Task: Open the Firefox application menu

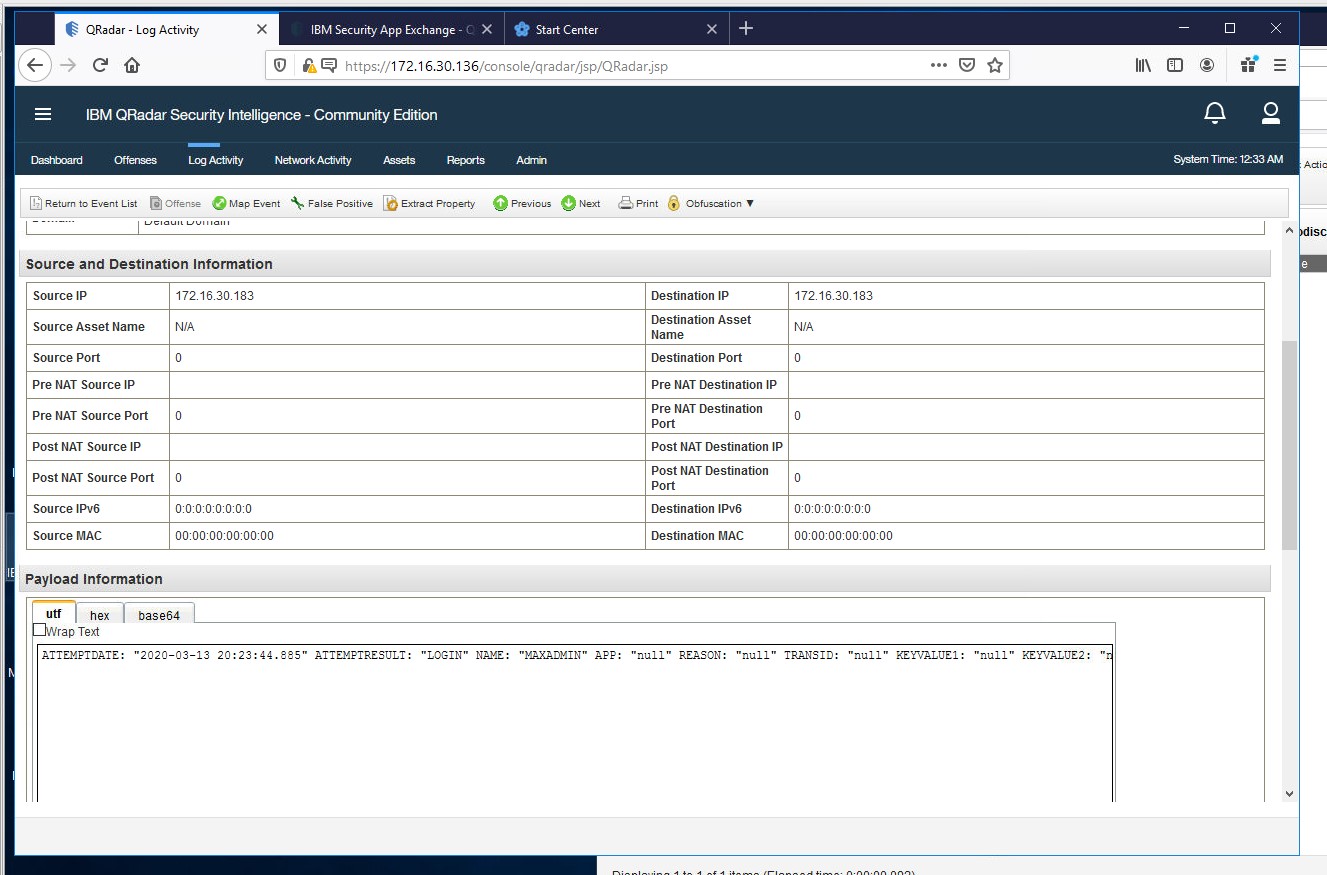Action: (x=1280, y=64)
